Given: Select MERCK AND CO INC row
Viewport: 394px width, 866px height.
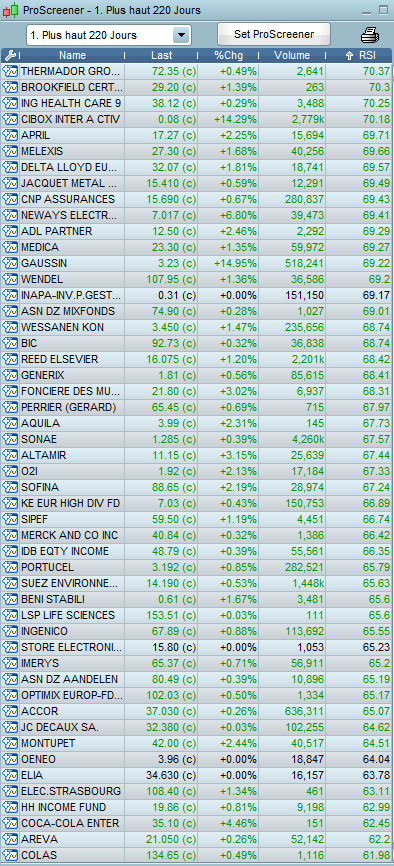Looking at the screenshot, I should (x=69, y=536).
